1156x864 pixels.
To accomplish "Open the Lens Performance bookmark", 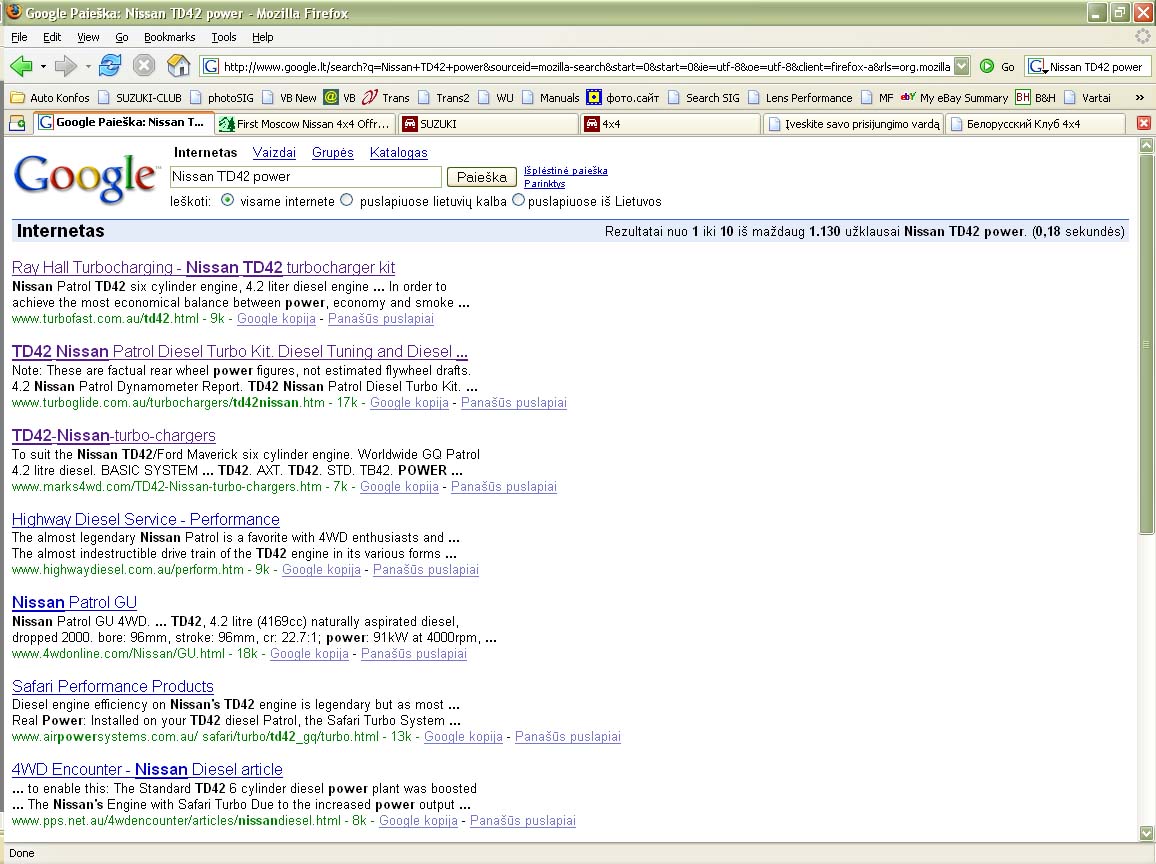I will coord(800,97).
